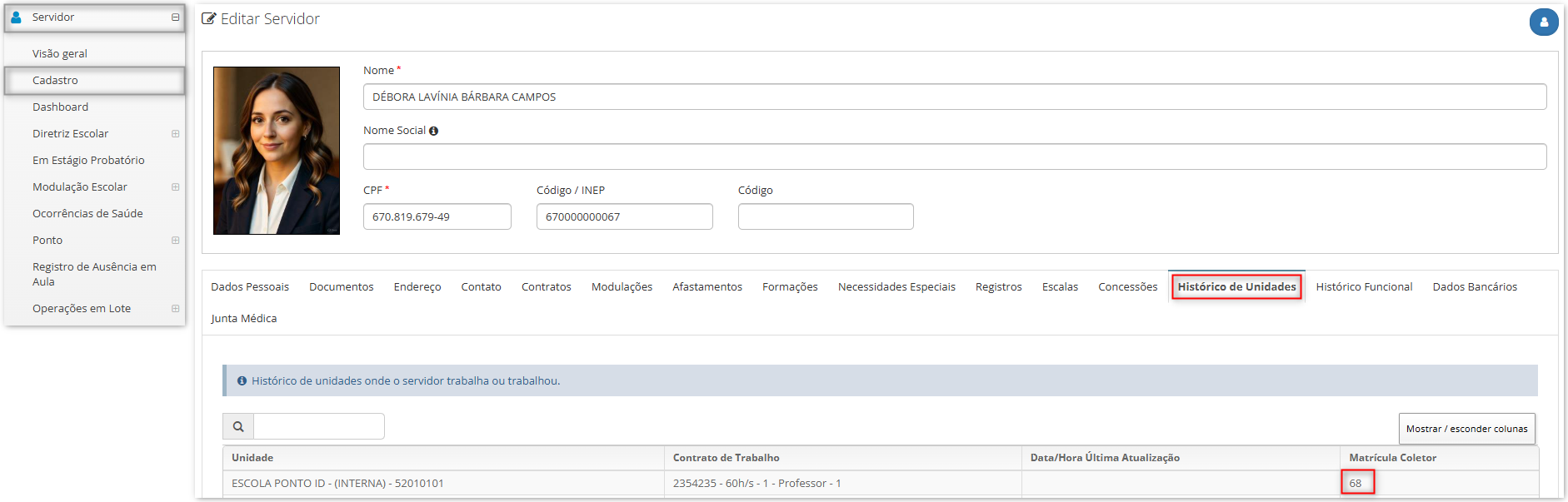Click the CPF input field

437,216
